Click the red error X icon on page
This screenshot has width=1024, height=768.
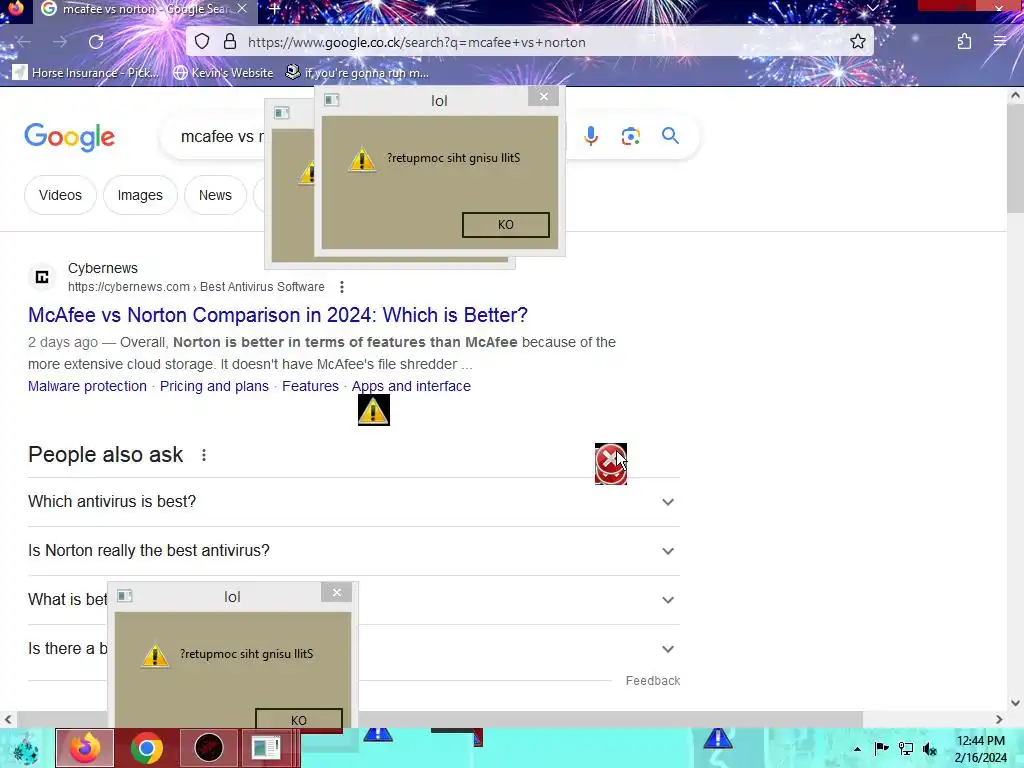(x=611, y=464)
